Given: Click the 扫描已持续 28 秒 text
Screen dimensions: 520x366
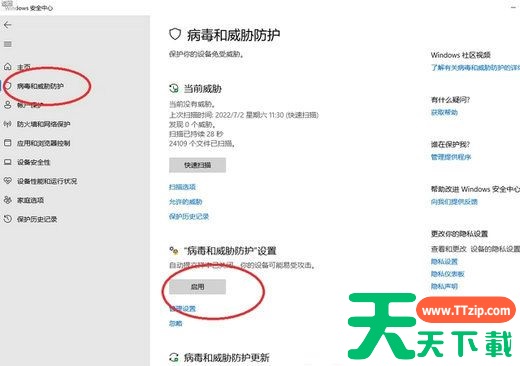Looking at the screenshot, I should coord(196,134).
